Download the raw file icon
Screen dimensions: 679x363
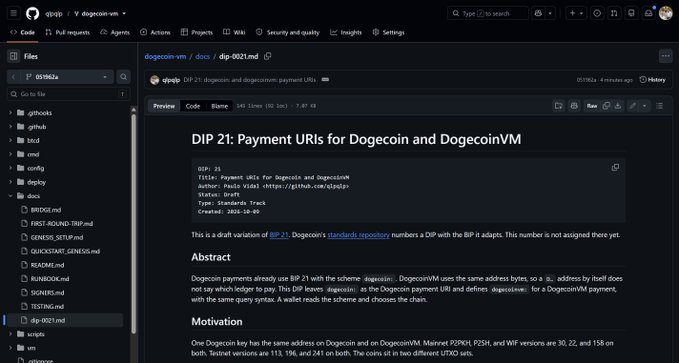[x=618, y=106]
